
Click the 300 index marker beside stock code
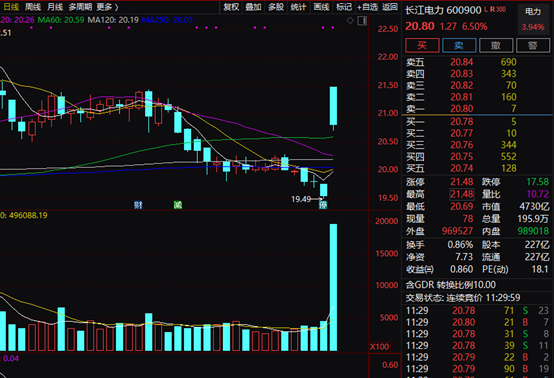point(501,10)
